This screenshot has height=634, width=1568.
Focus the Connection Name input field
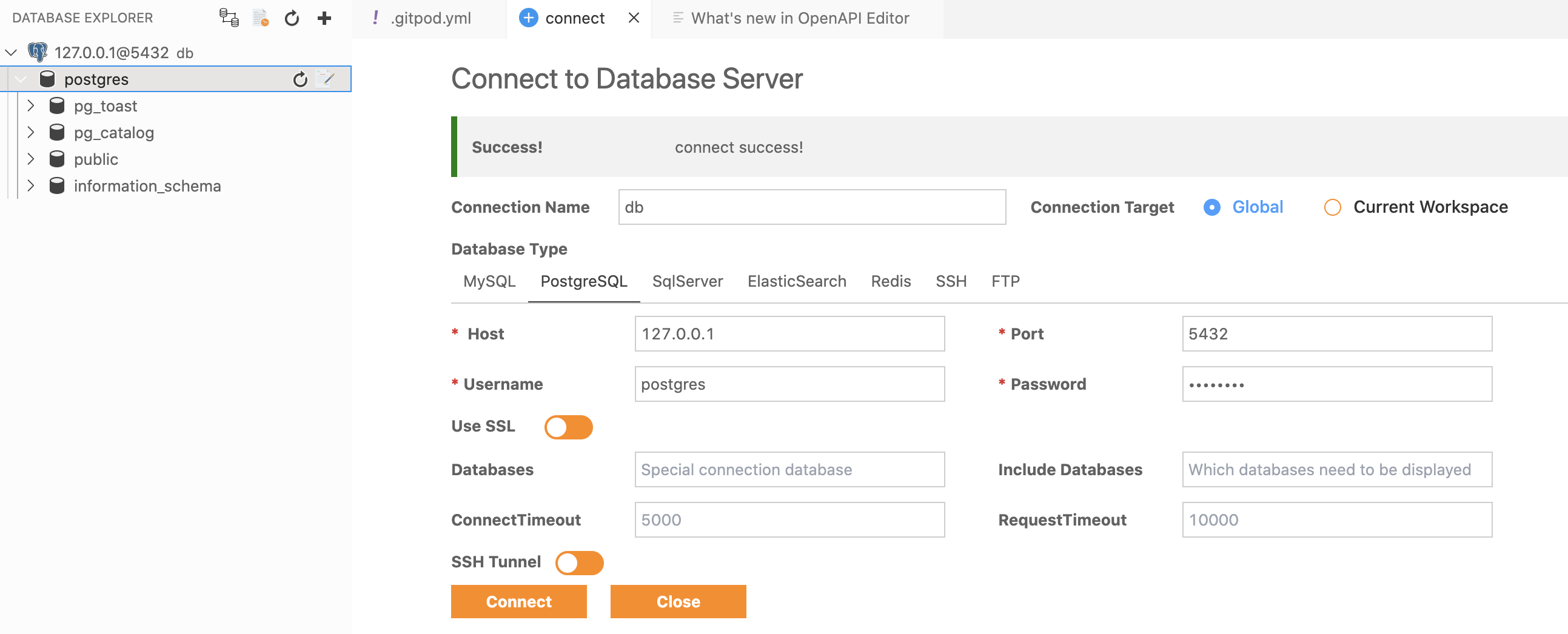point(811,207)
